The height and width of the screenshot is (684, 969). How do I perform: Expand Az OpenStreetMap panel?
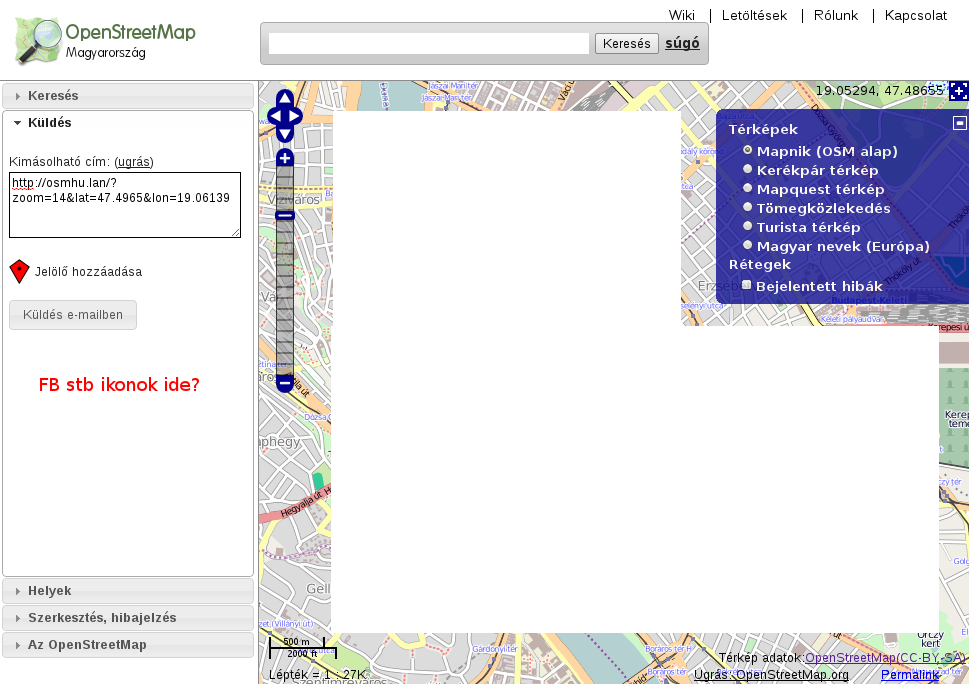click(128, 645)
